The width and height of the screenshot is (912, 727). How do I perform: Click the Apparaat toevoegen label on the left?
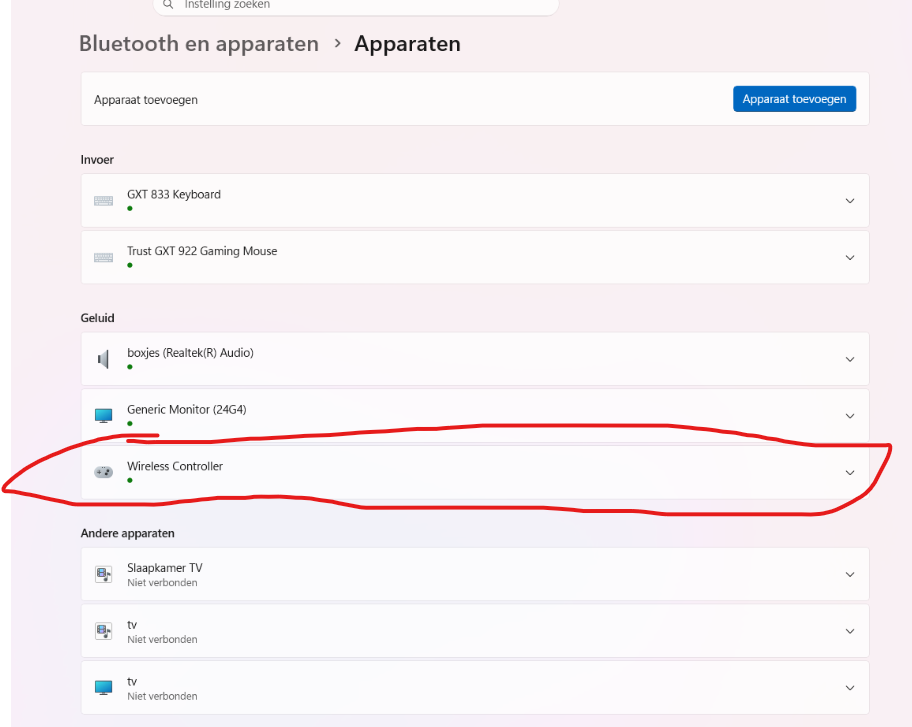(x=146, y=100)
